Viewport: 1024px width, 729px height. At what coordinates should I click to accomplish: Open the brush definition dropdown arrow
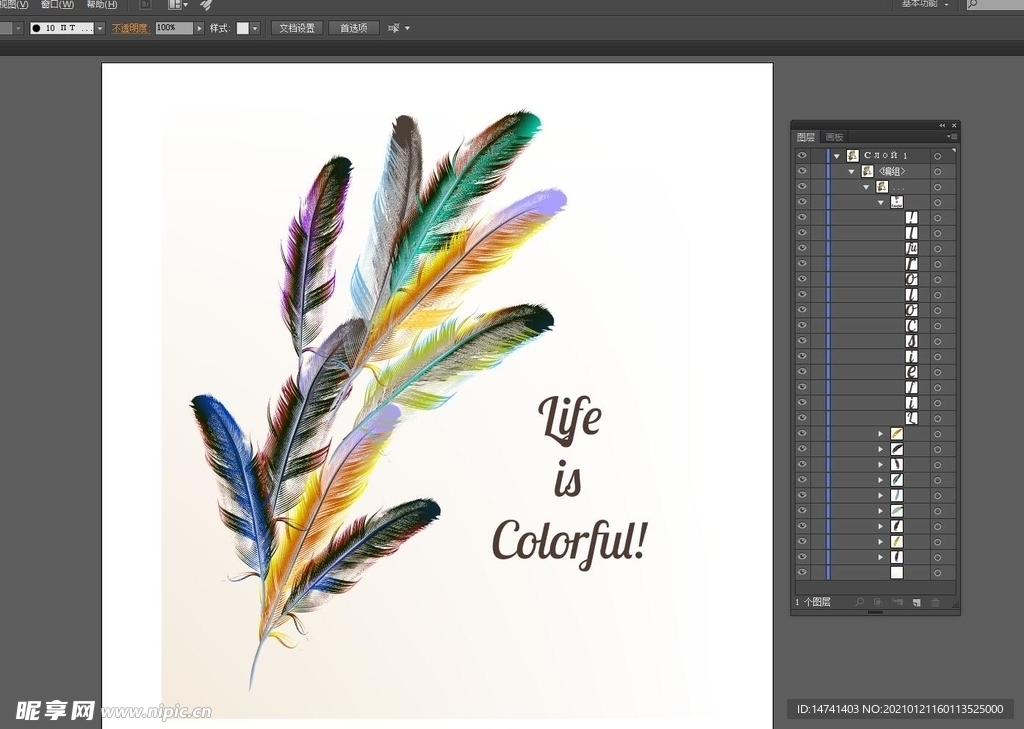tap(100, 28)
